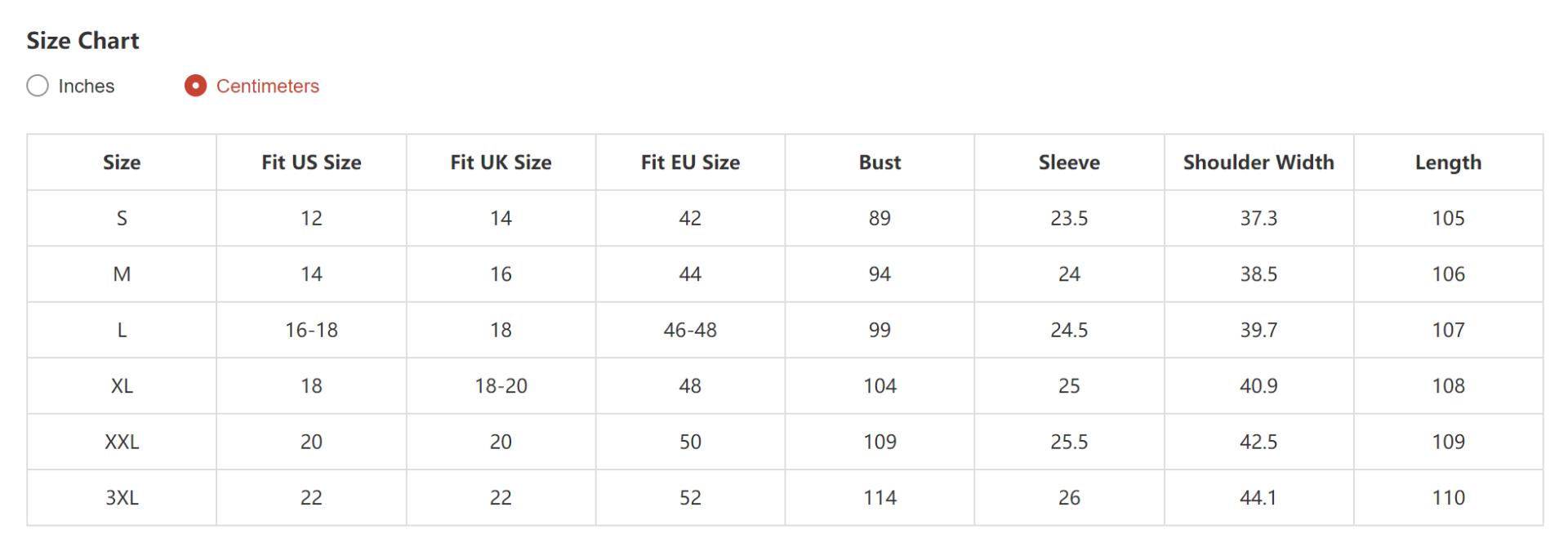Select the Centimeters radio button
This screenshot has width=1568, height=556.
click(x=195, y=86)
